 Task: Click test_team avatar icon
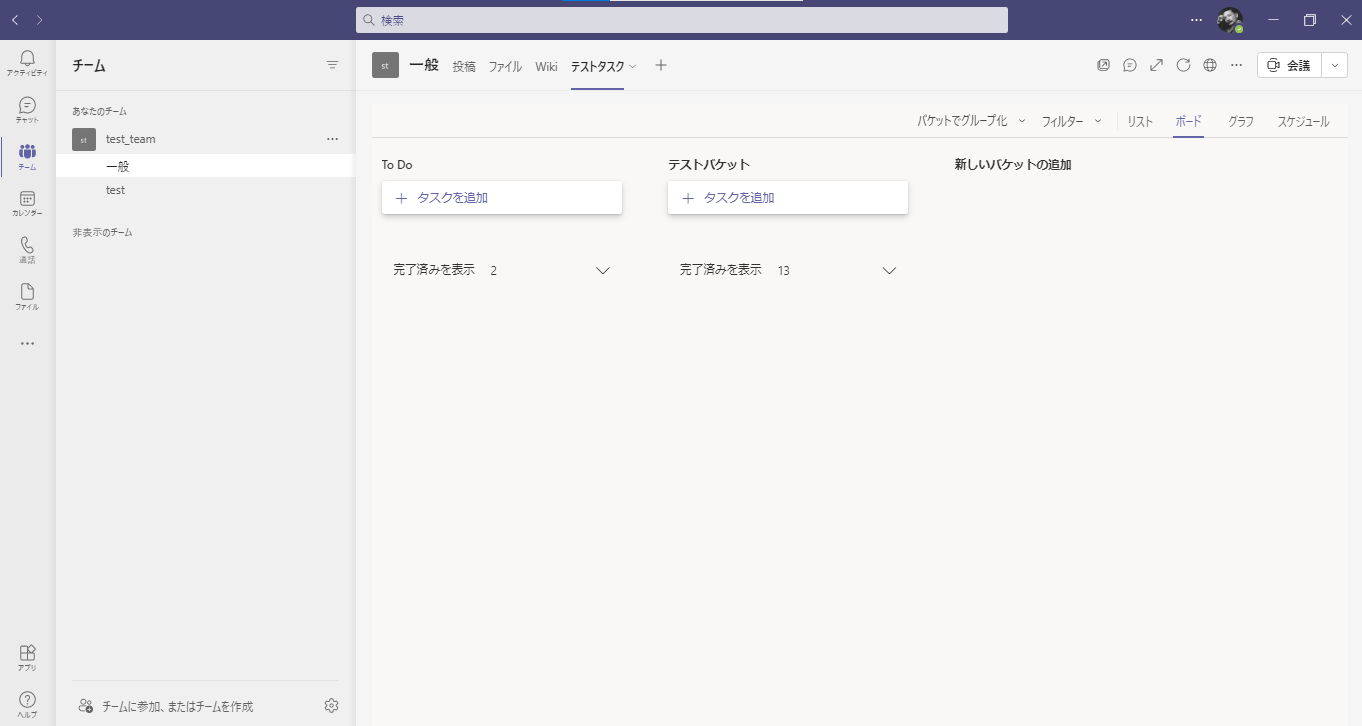pos(84,139)
